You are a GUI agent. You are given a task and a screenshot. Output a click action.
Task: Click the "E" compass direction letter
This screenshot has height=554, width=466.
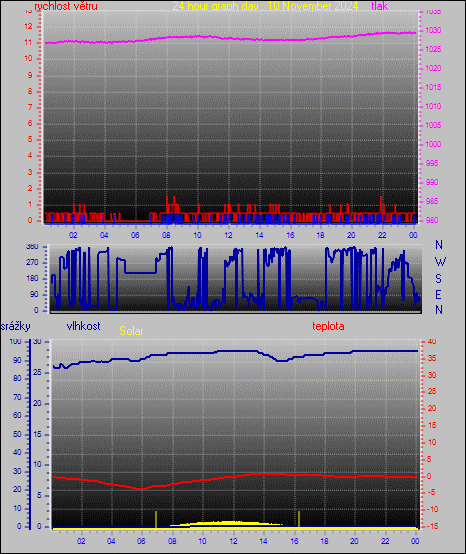pyautogui.click(x=438, y=294)
